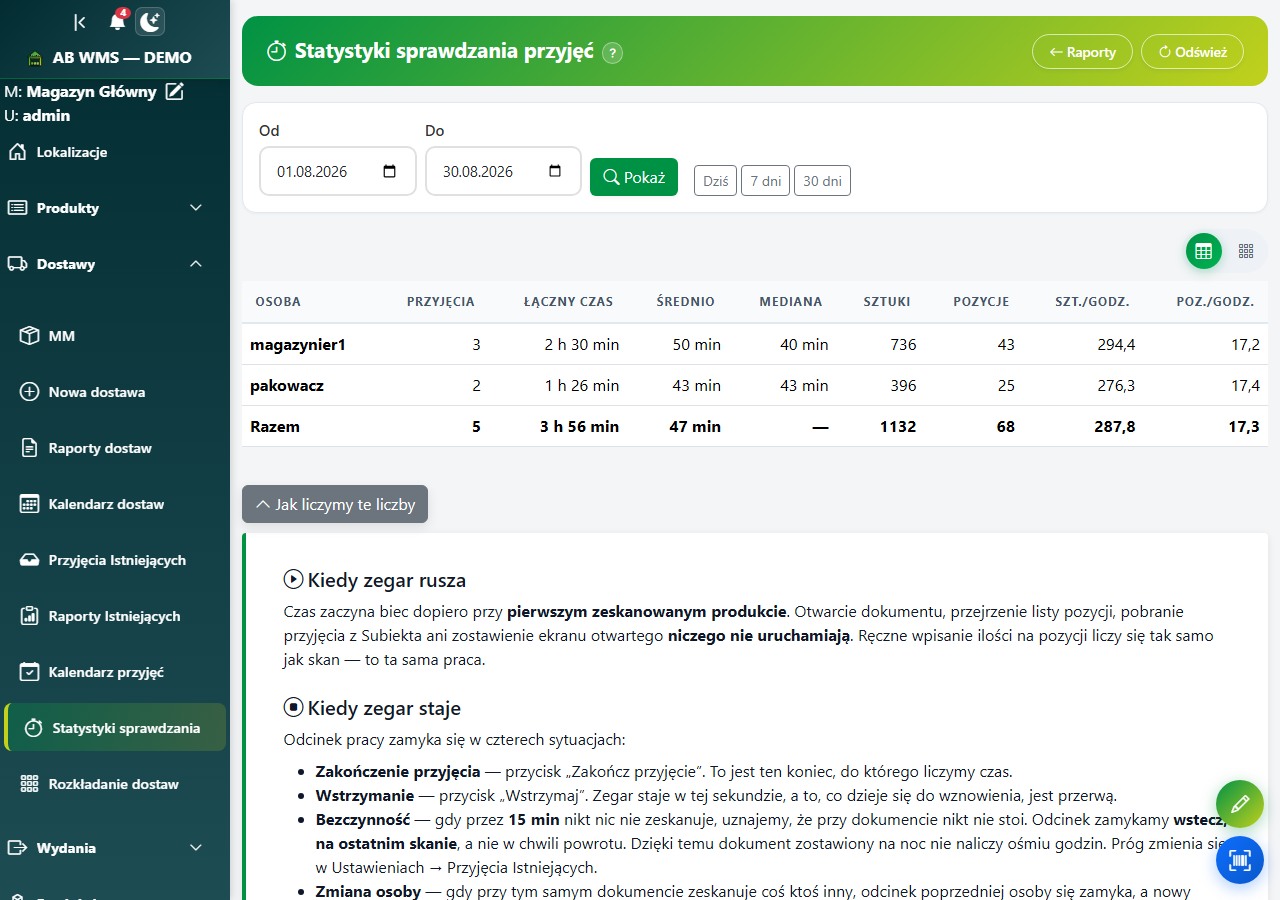Collapse the Jak liczymy te liczby section
The width and height of the screenshot is (1280, 900).
335,504
